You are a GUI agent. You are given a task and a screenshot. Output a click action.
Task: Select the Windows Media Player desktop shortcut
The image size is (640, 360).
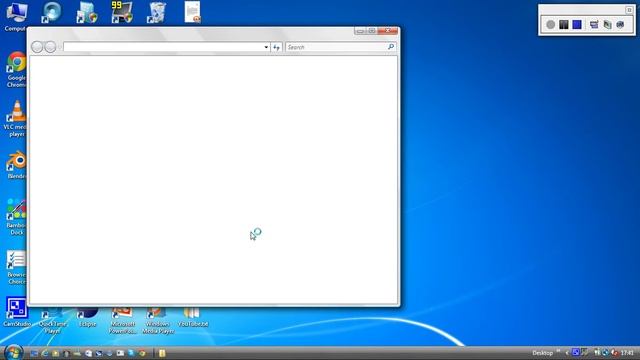[158, 321]
